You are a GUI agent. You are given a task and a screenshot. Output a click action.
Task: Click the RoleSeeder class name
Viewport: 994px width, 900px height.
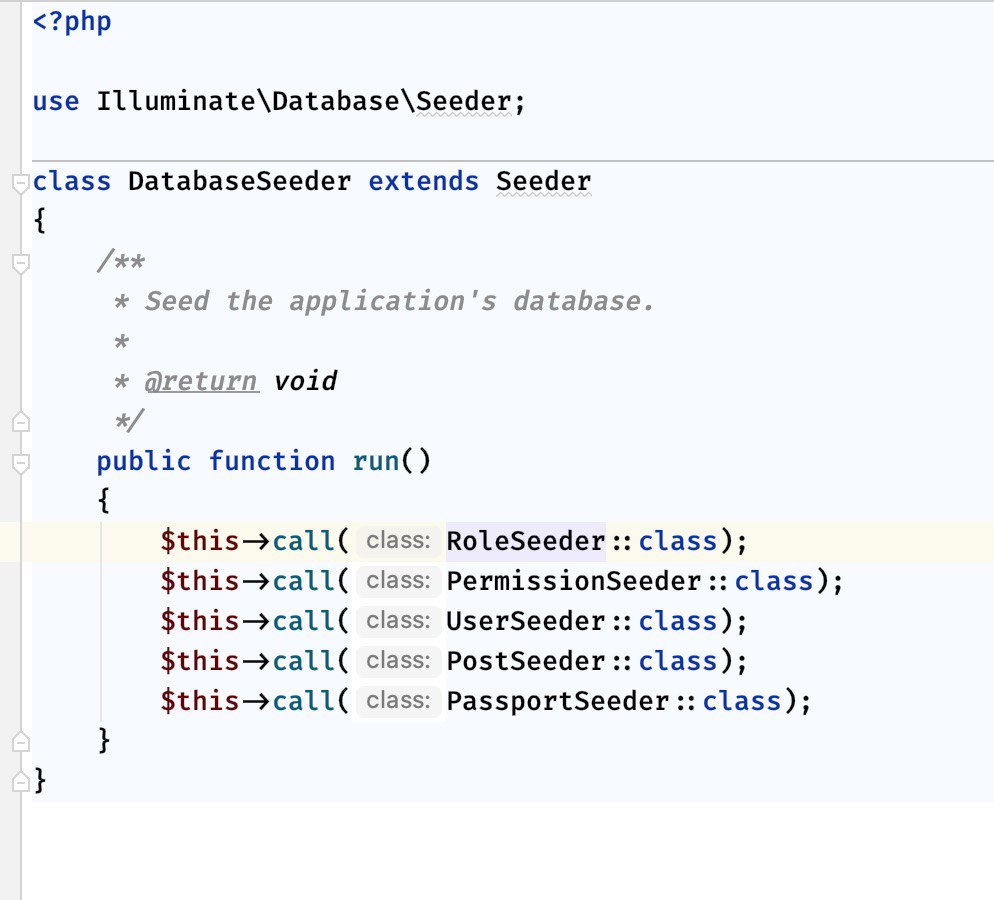pos(526,541)
